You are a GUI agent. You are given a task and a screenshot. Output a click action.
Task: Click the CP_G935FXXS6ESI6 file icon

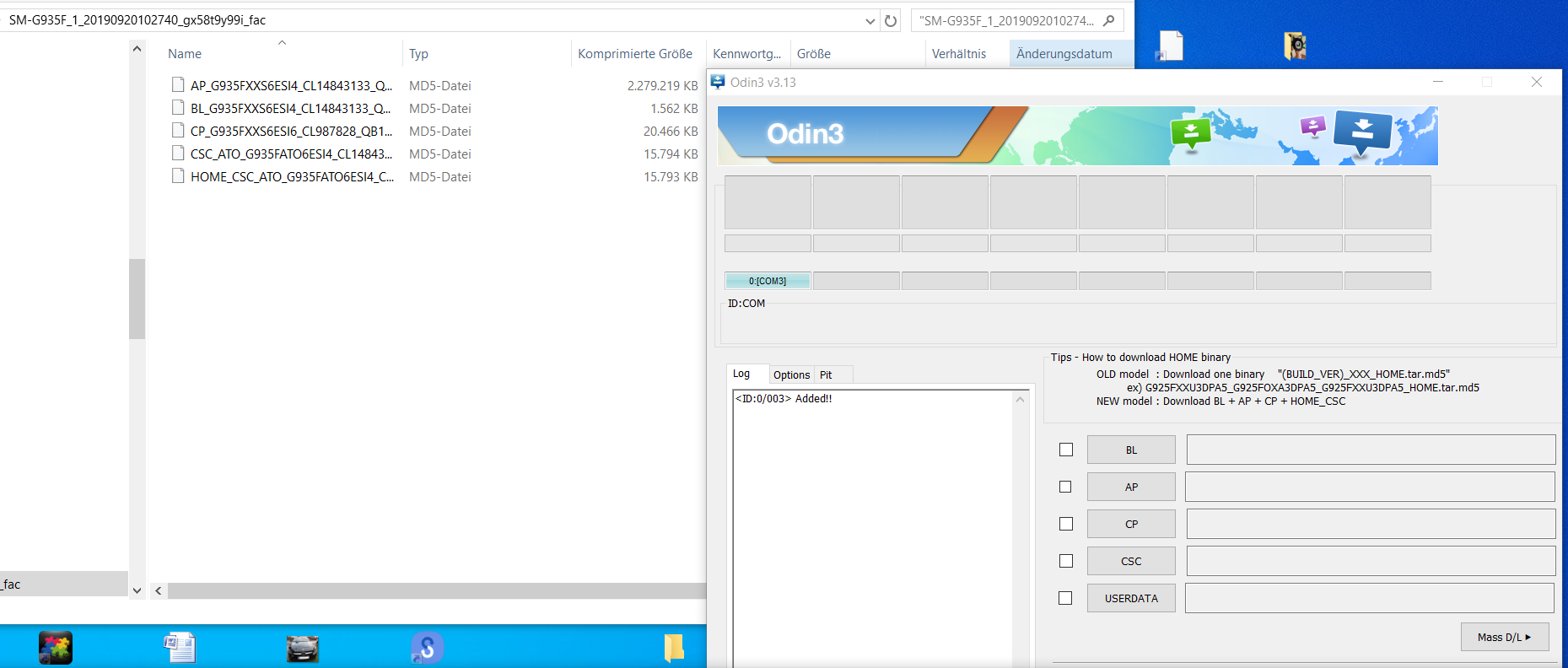tap(178, 130)
